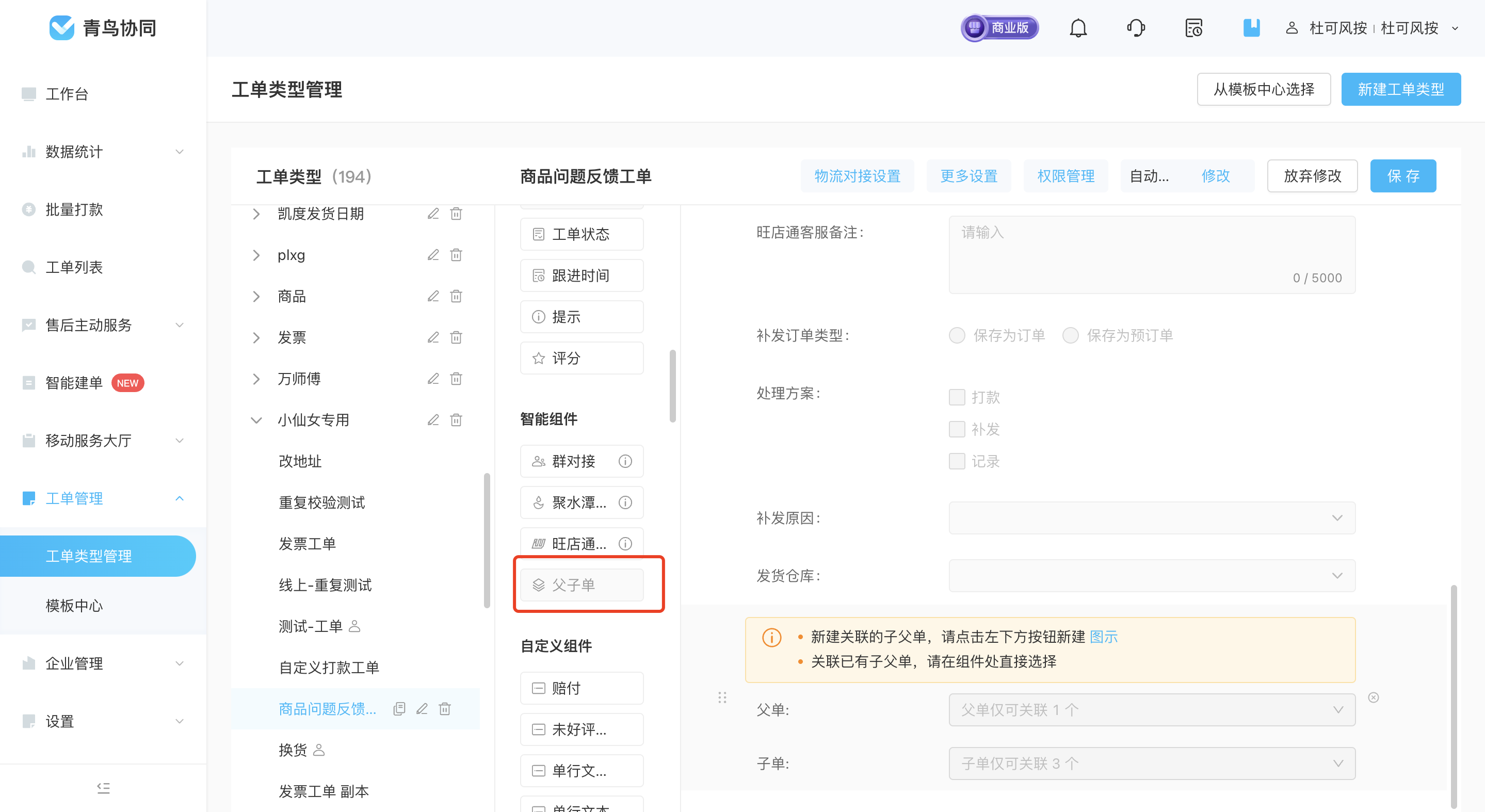Open the 子单 select dropdown
Image resolution: width=1485 pixels, height=812 pixels.
pos(1152,764)
